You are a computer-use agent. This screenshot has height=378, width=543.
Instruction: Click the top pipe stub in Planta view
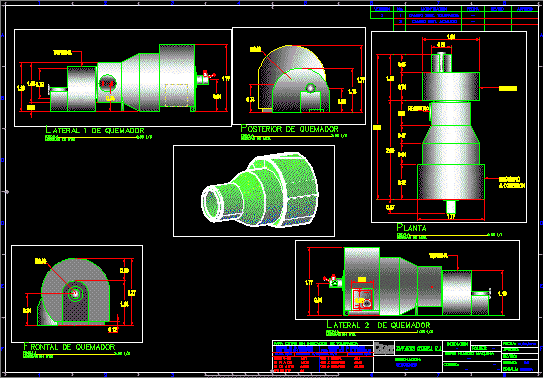pos(441,62)
